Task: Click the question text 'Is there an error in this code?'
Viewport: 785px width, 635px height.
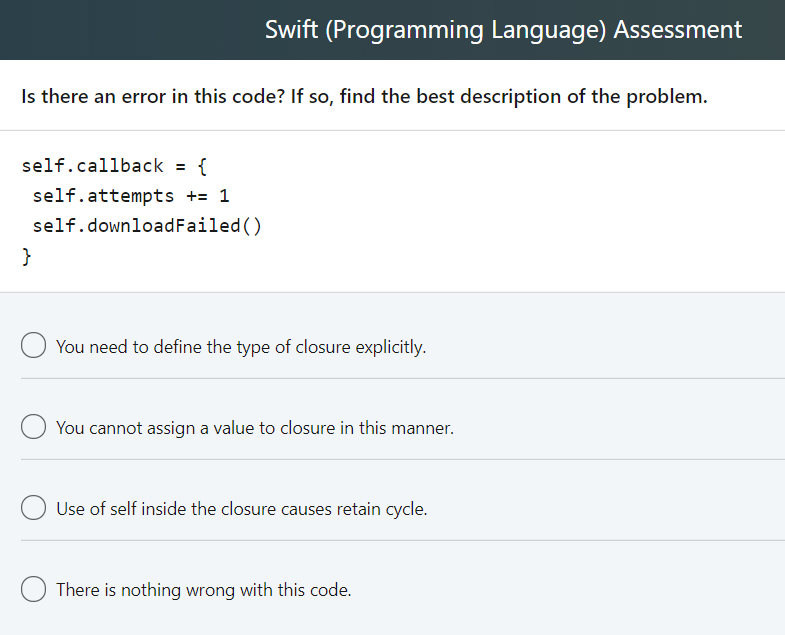Action: [153, 96]
